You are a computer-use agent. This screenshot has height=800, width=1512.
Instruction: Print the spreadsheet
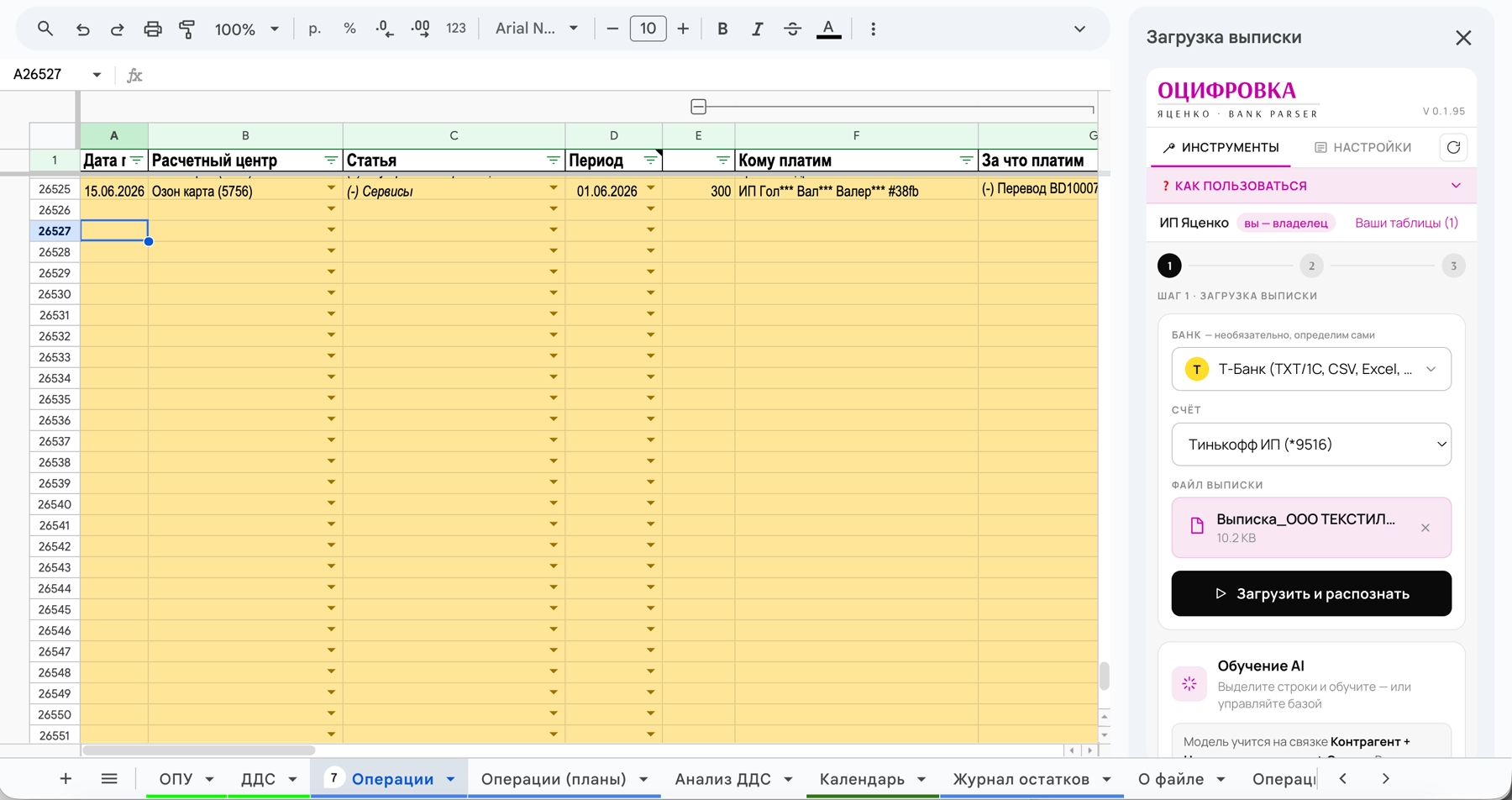click(152, 29)
